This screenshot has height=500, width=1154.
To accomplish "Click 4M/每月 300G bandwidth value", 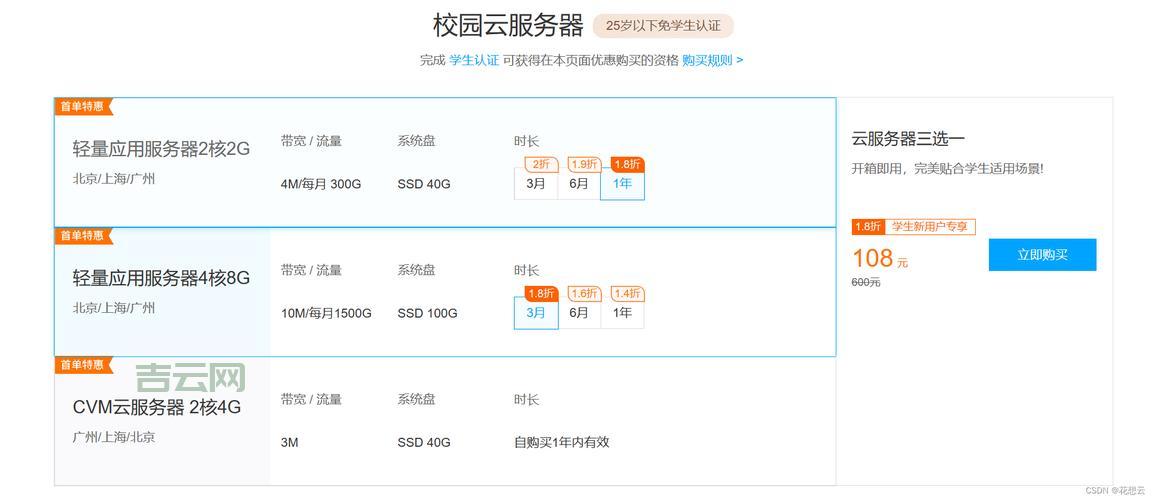I will 321,184.
